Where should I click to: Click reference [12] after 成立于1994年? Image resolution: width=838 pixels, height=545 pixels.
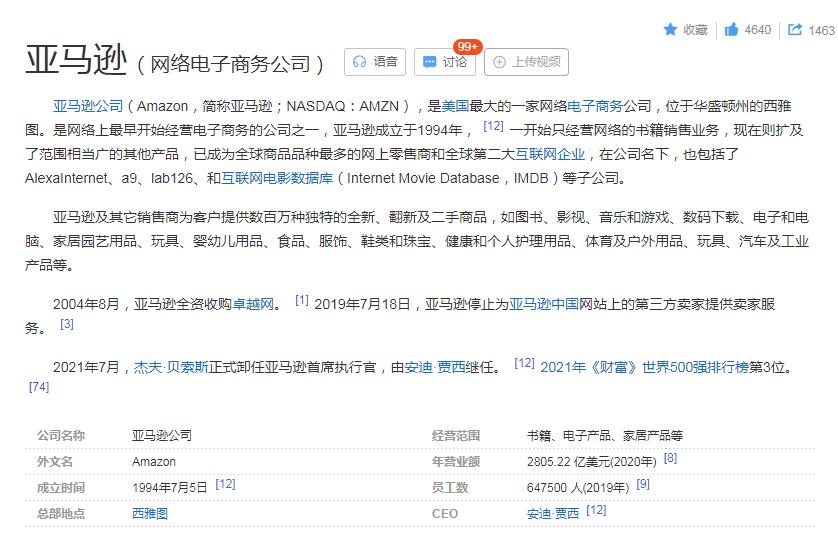493,126
